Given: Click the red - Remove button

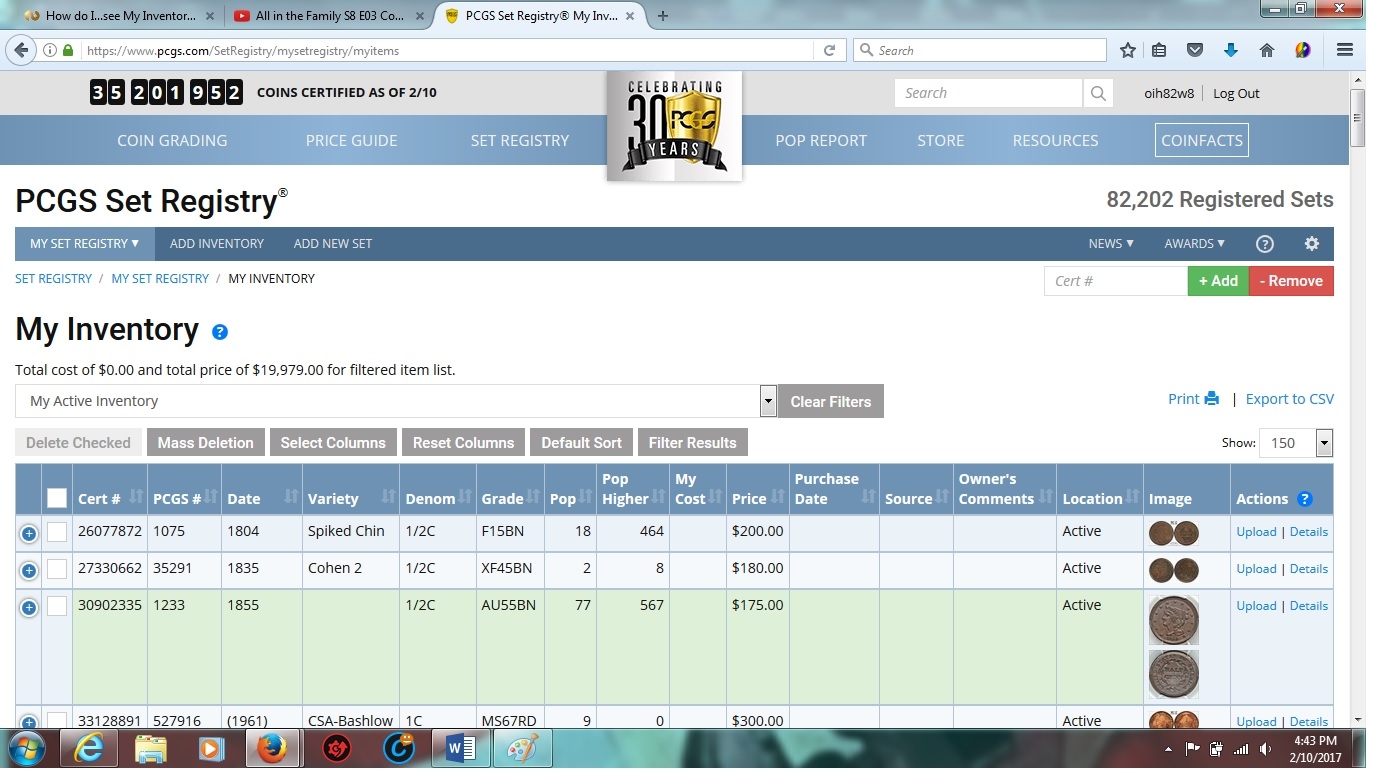Looking at the screenshot, I should [x=1291, y=281].
